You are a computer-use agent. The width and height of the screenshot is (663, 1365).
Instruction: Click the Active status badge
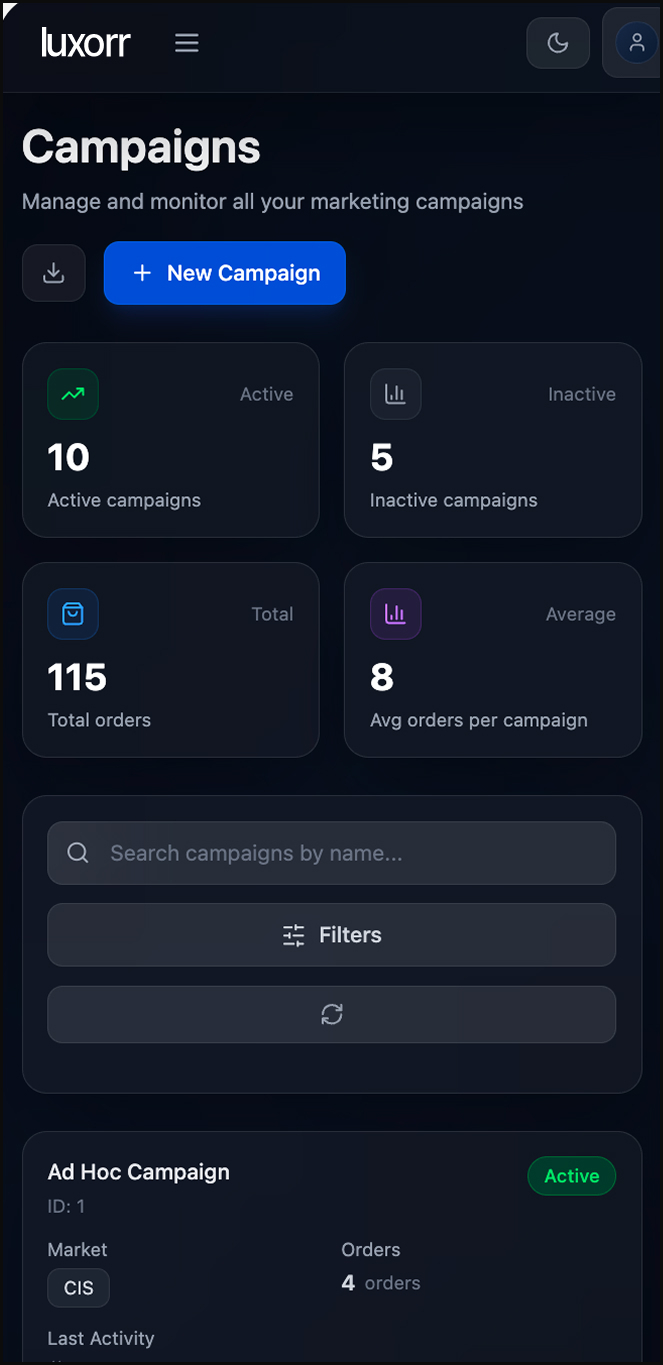(x=571, y=1176)
